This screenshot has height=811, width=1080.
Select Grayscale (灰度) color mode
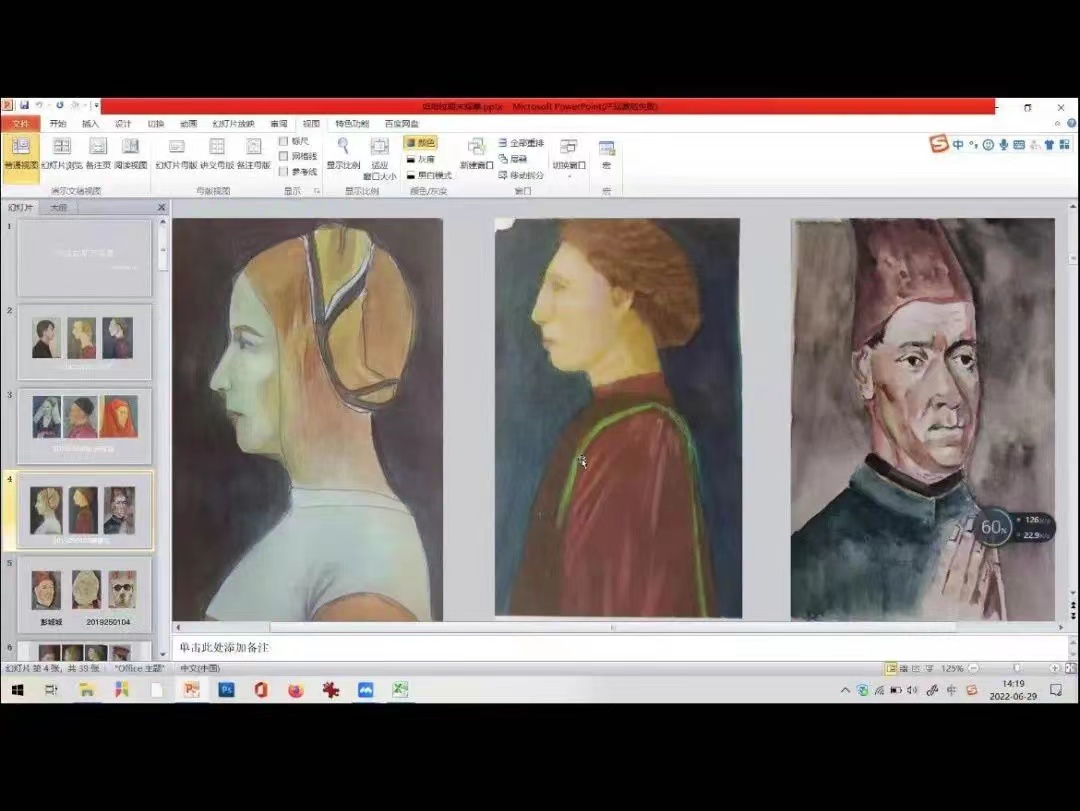pos(421,159)
